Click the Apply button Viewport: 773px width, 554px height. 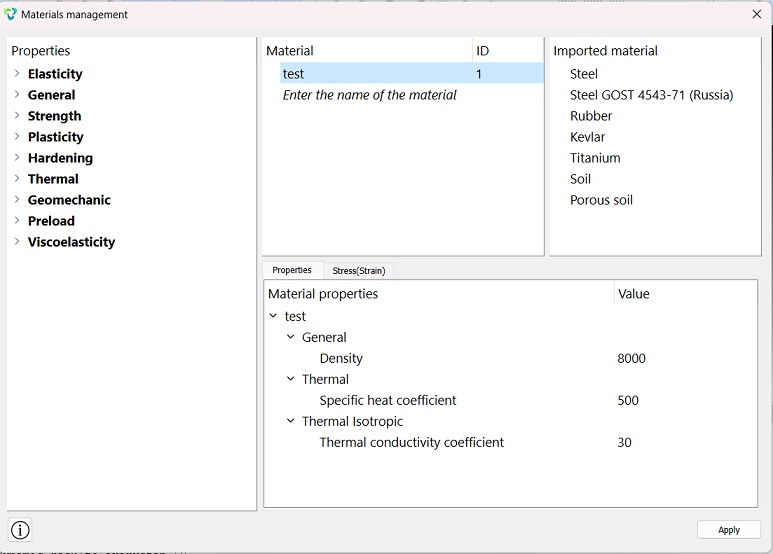(729, 530)
